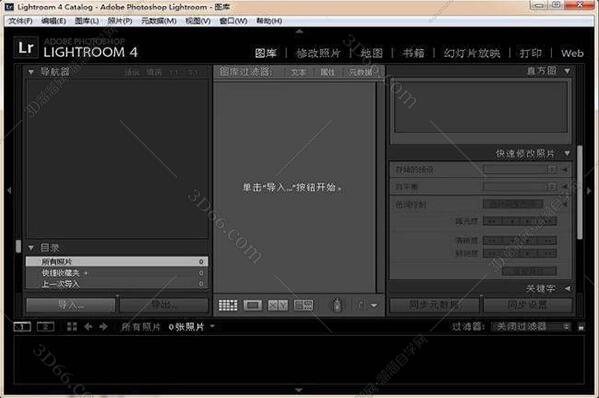Open the saved preset dropdown in quick develop
The height and width of the screenshot is (398, 599).
[521, 169]
